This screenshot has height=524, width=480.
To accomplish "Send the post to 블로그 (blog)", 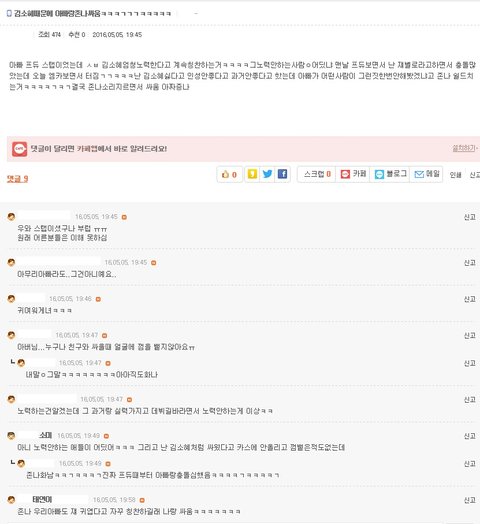I will [x=390, y=174].
